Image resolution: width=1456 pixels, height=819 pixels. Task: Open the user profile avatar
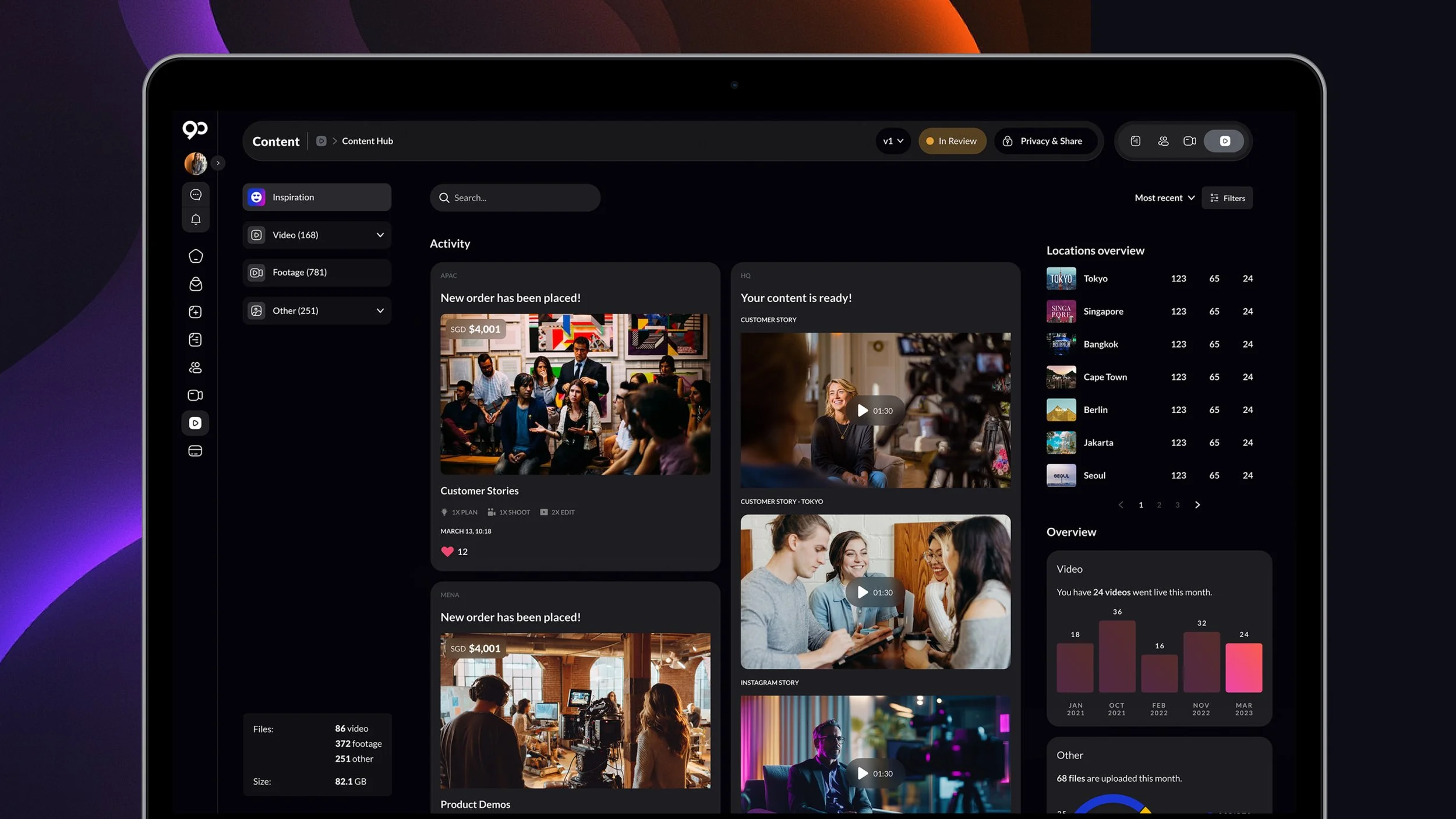coord(196,163)
